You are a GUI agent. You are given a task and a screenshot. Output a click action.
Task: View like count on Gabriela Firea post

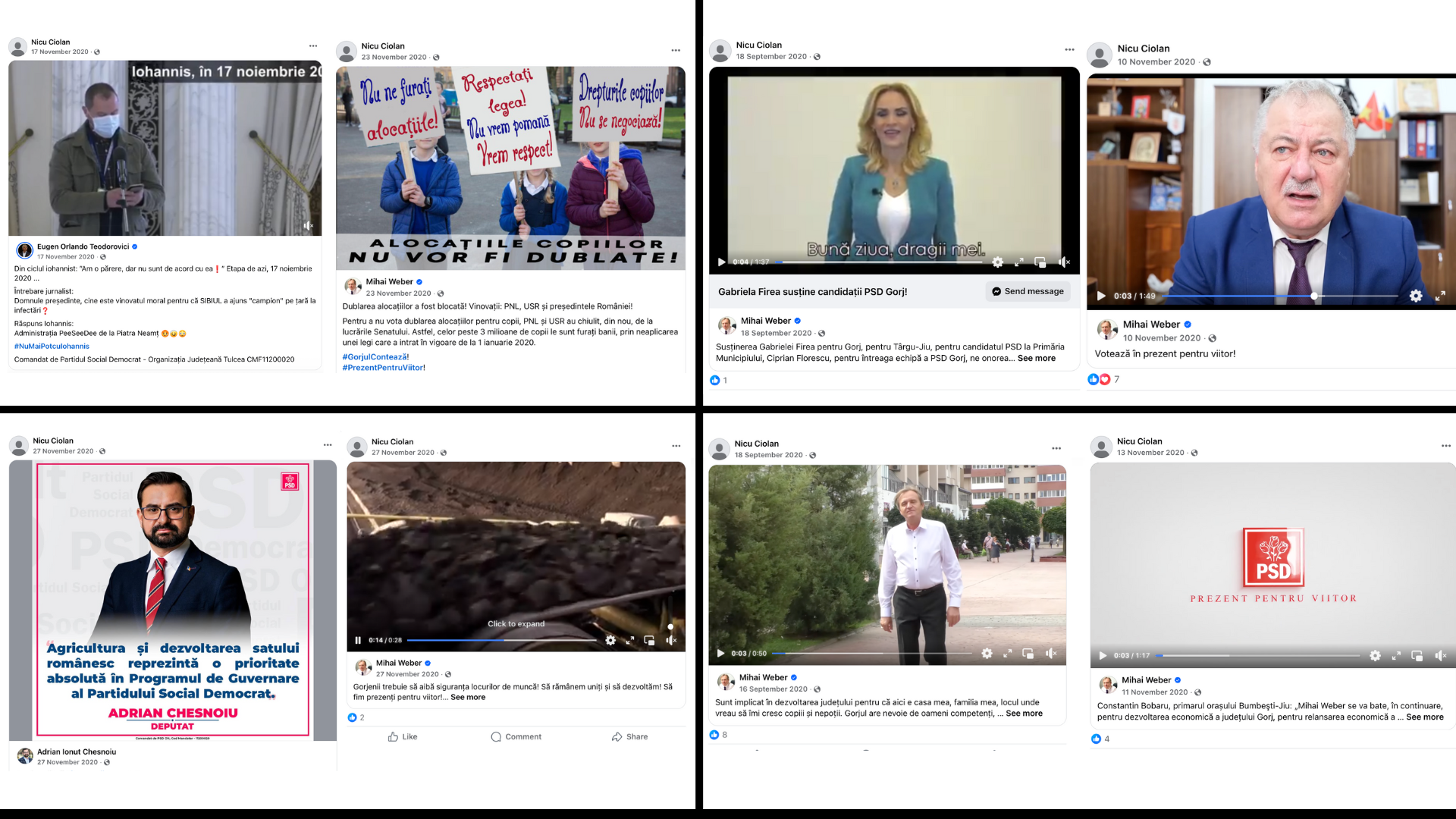(718, 380)
